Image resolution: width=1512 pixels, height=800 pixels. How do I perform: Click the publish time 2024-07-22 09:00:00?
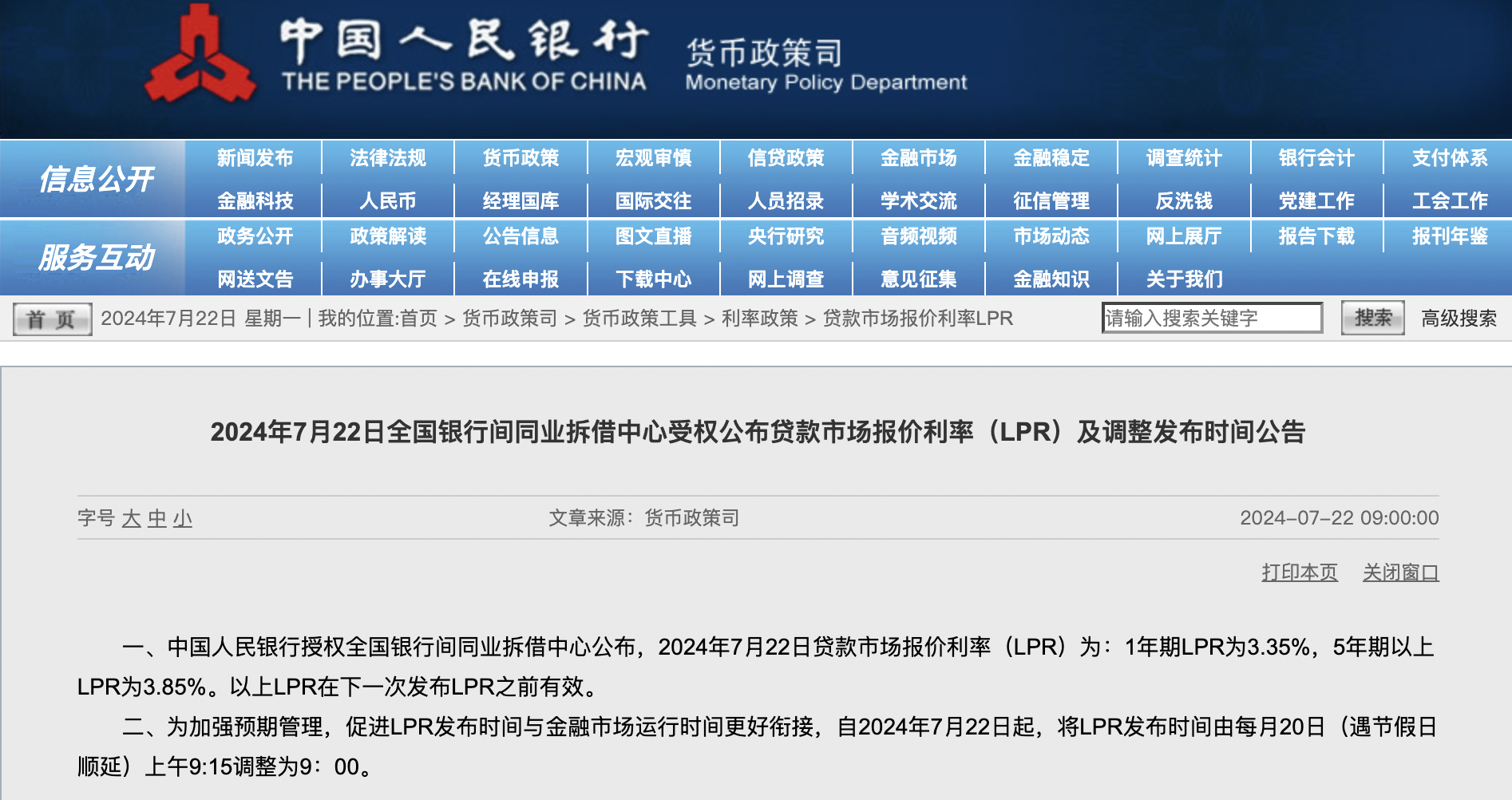click(x=1340, y=518)
